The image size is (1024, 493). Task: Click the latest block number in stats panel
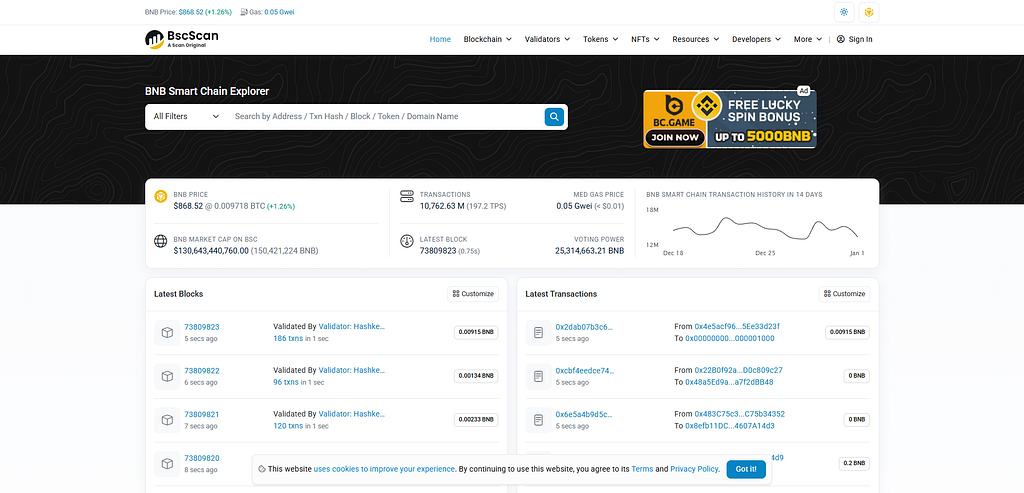pos(438,251)
